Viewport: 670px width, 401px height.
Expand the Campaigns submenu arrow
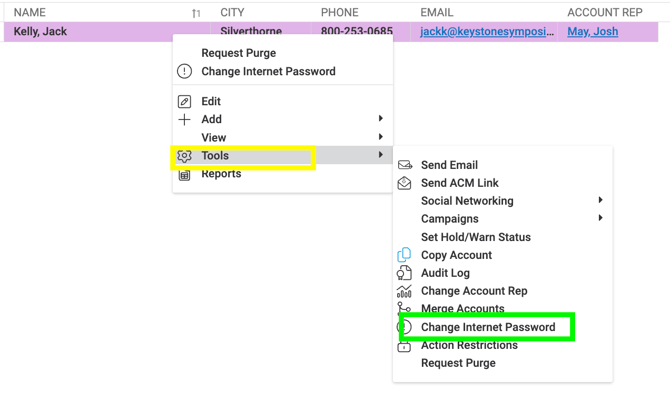(600, 219)
